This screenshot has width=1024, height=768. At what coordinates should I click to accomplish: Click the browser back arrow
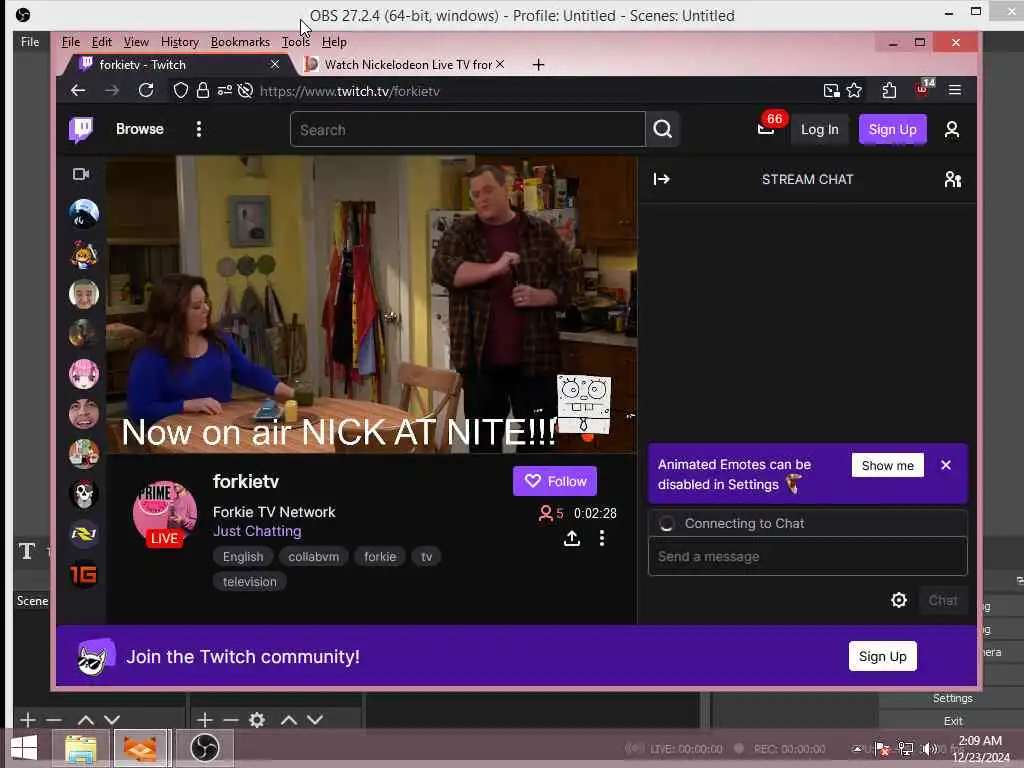(x=78, y=91)
